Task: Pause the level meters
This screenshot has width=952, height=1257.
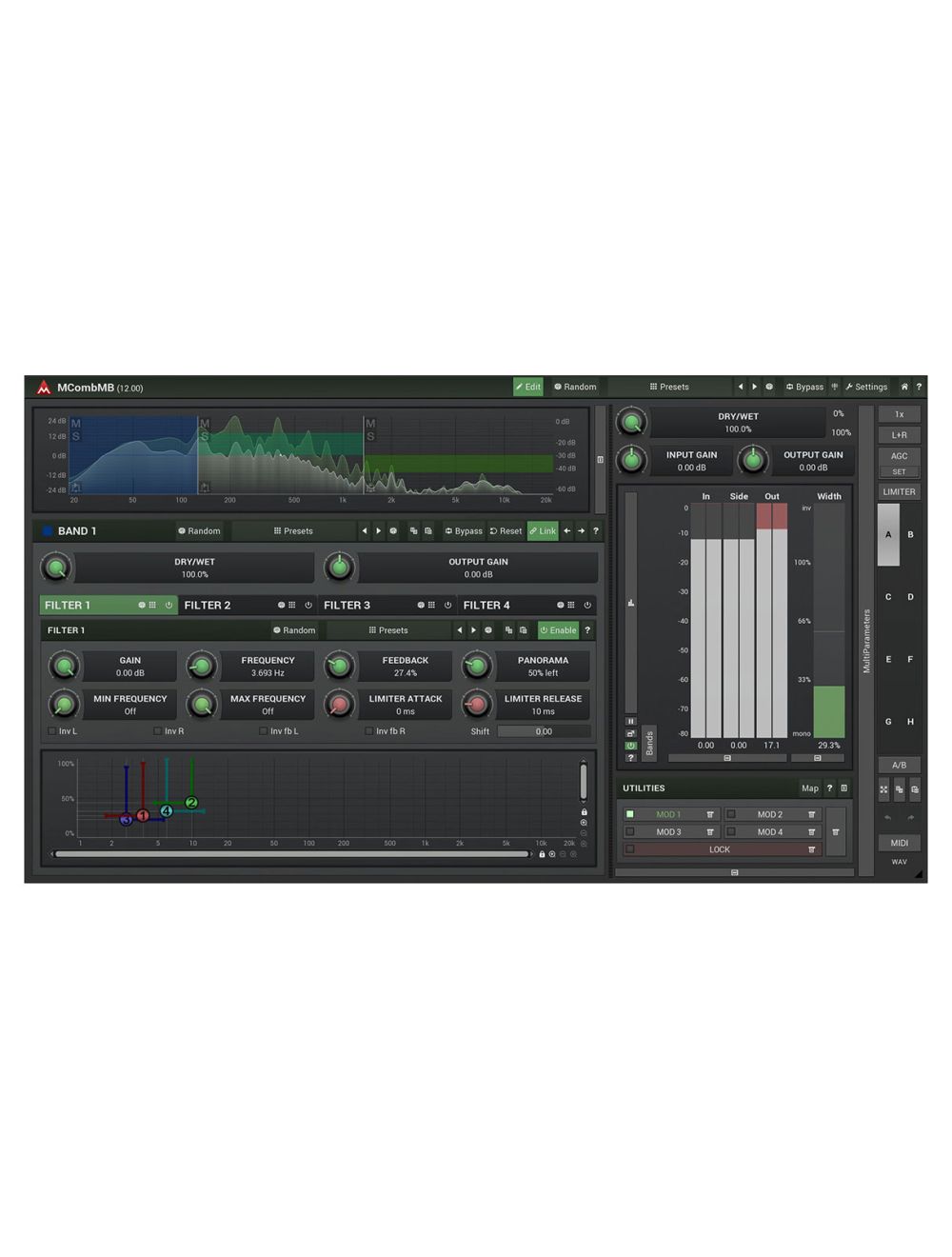Action: (x=630, y=721)
